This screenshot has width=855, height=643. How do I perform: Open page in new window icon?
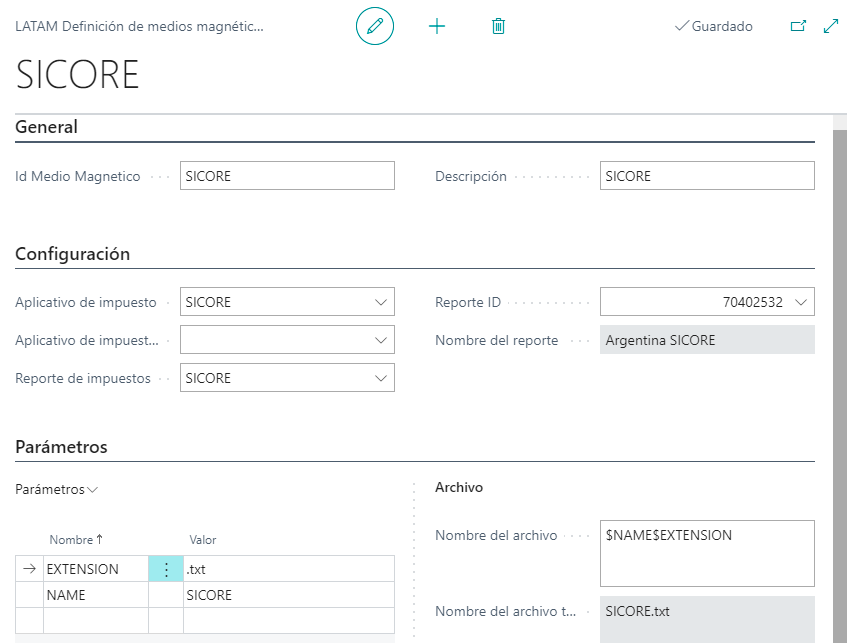pos(798,26)
